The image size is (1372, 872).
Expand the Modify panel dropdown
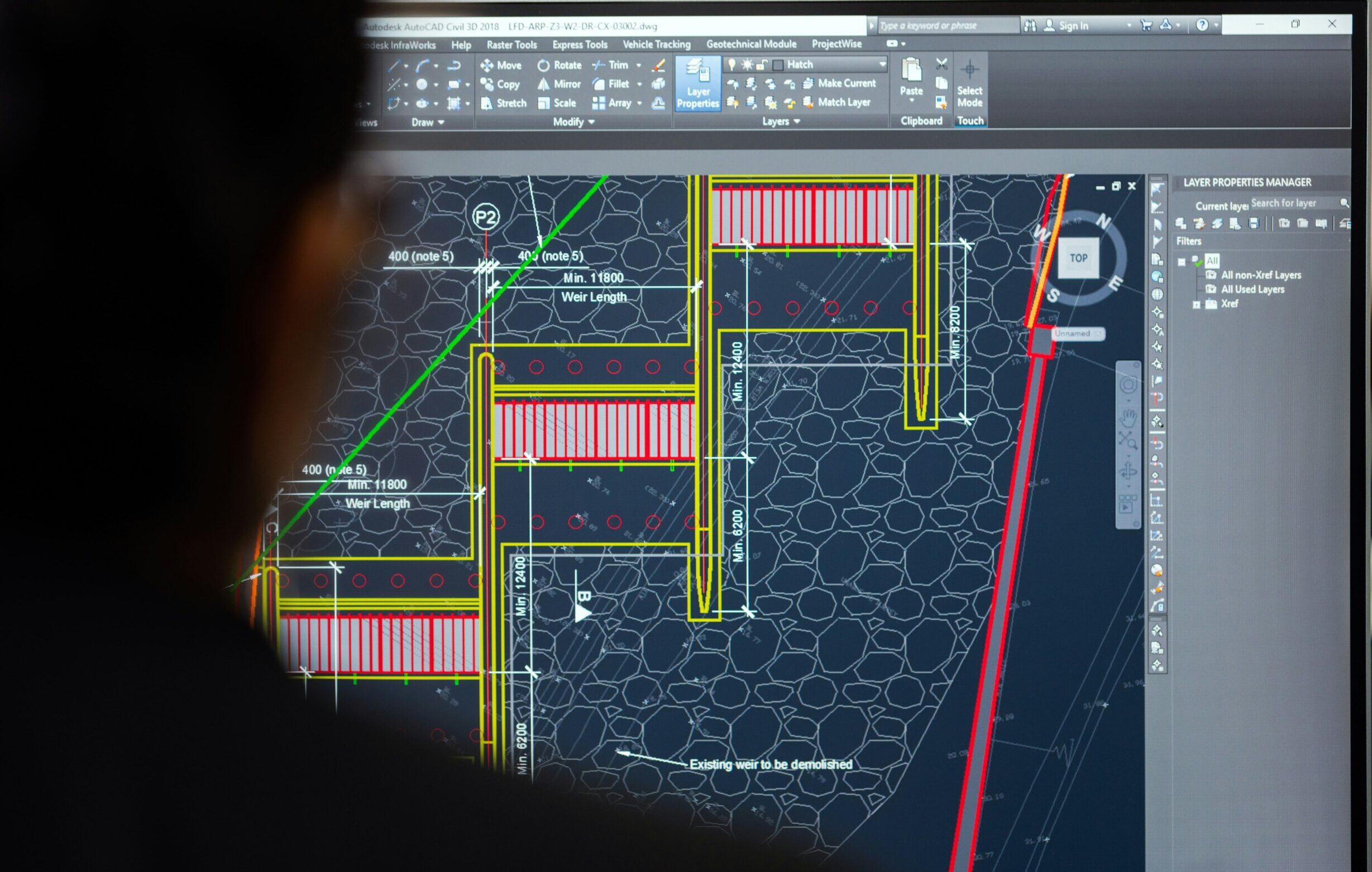591,122
